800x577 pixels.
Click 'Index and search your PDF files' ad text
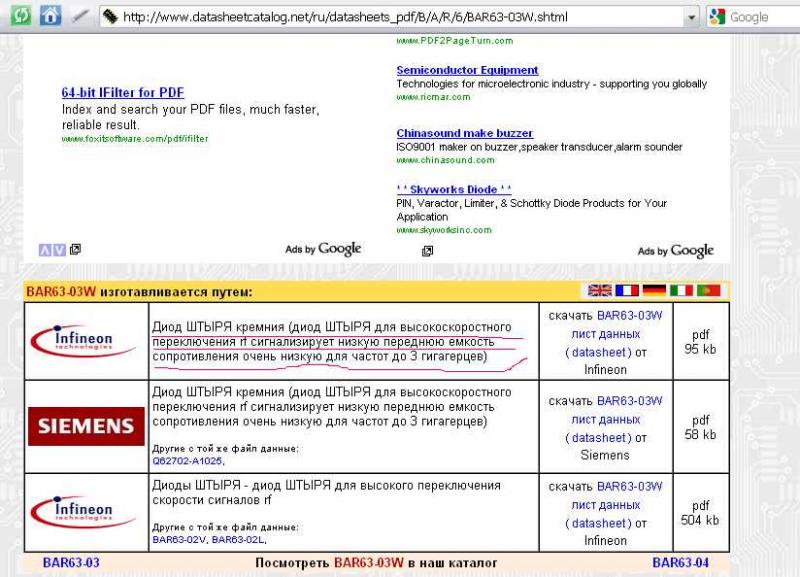(x=190, y=117)
